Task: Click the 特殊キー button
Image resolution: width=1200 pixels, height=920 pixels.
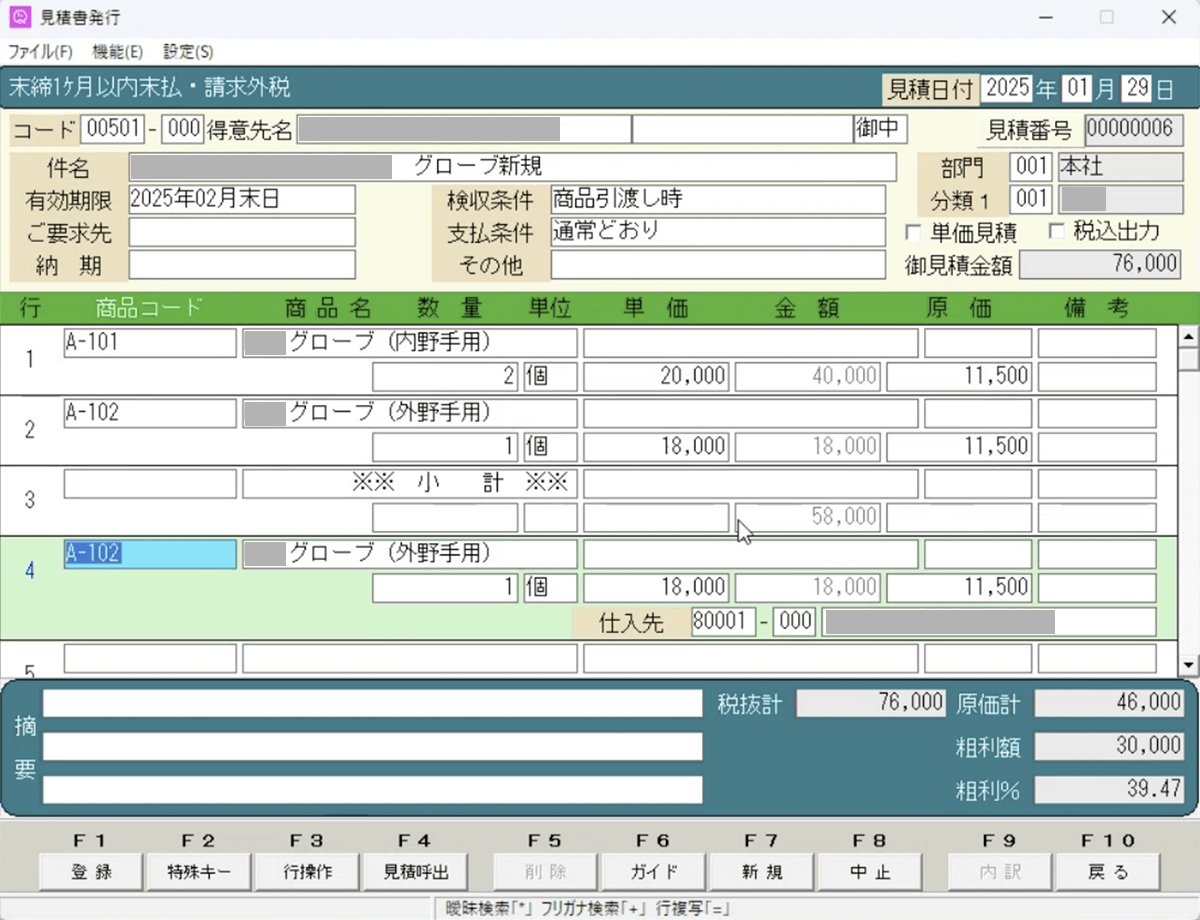Action: (x=198, y=872)
